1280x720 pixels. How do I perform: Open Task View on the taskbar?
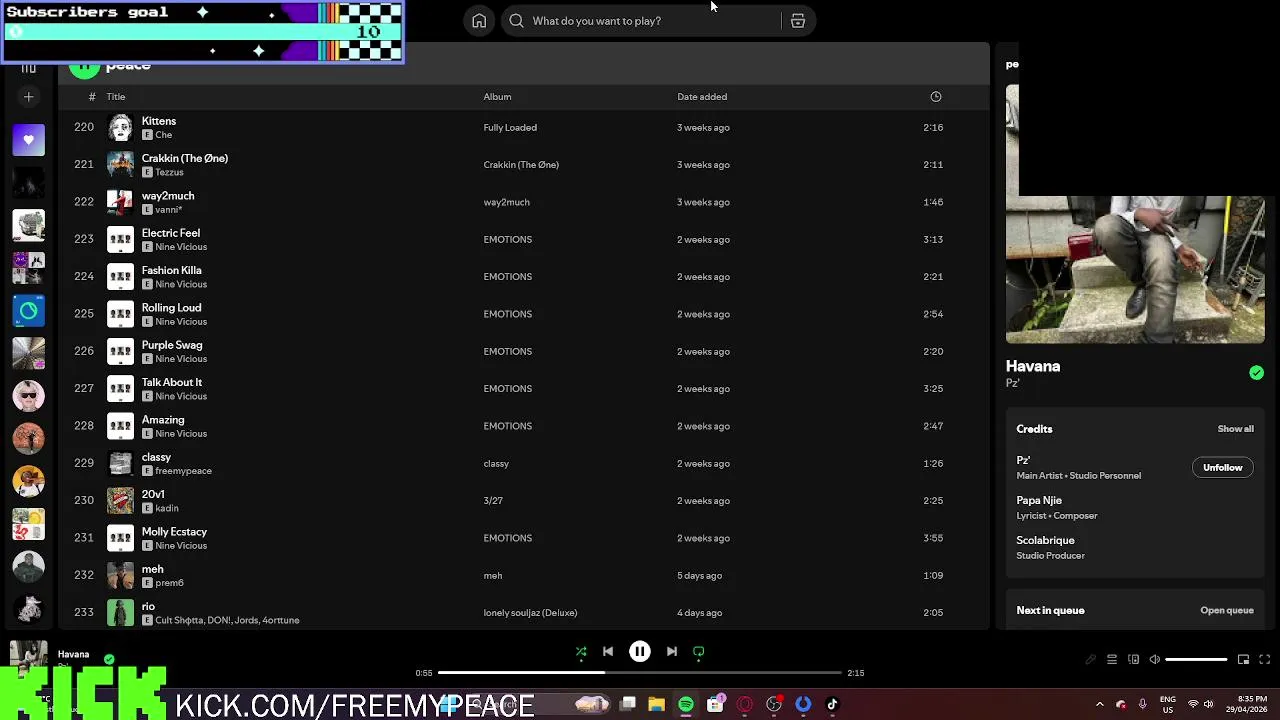(x=628, y=705)
